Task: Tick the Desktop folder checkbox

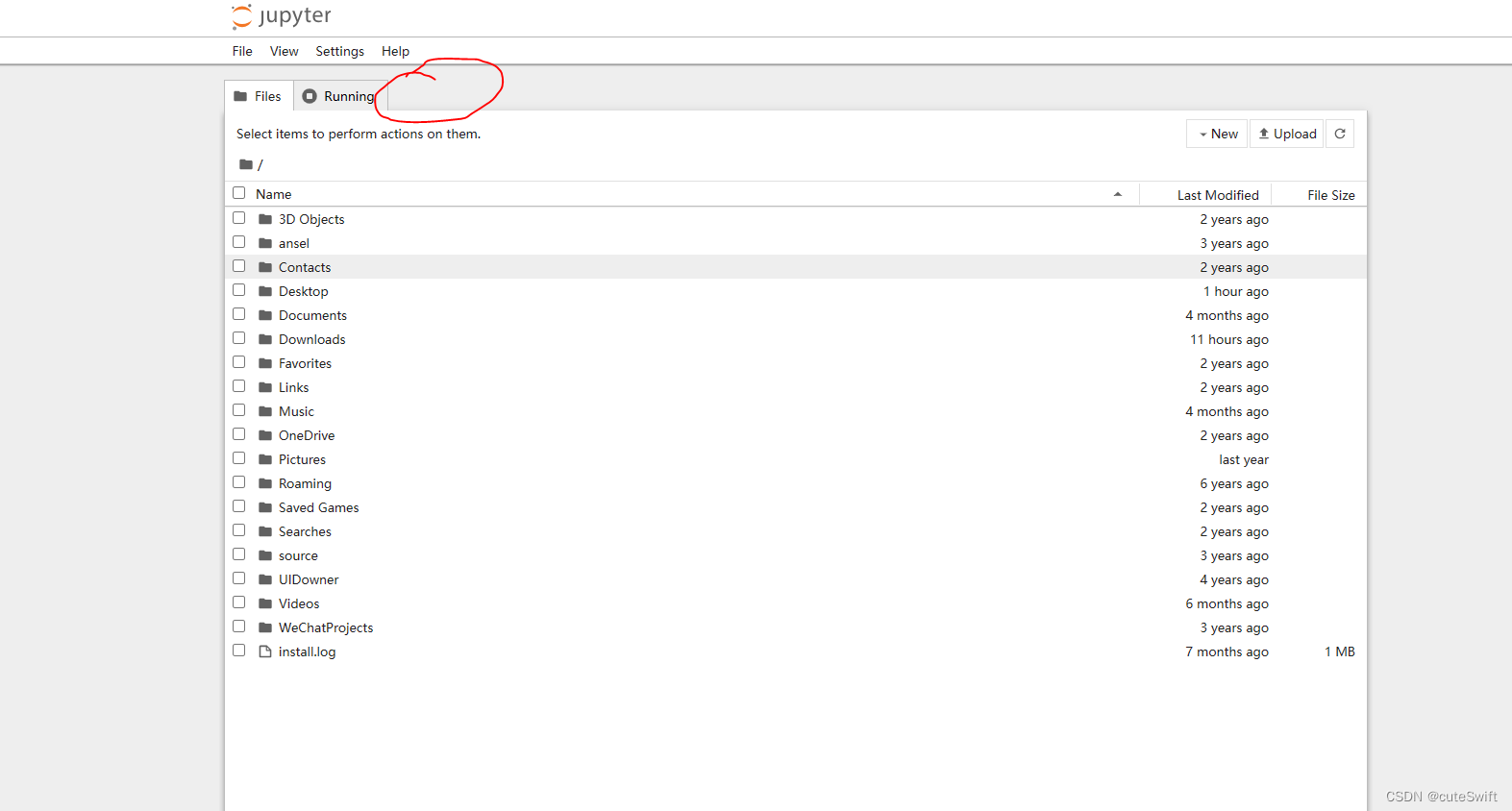Action: tap(239, 290)
